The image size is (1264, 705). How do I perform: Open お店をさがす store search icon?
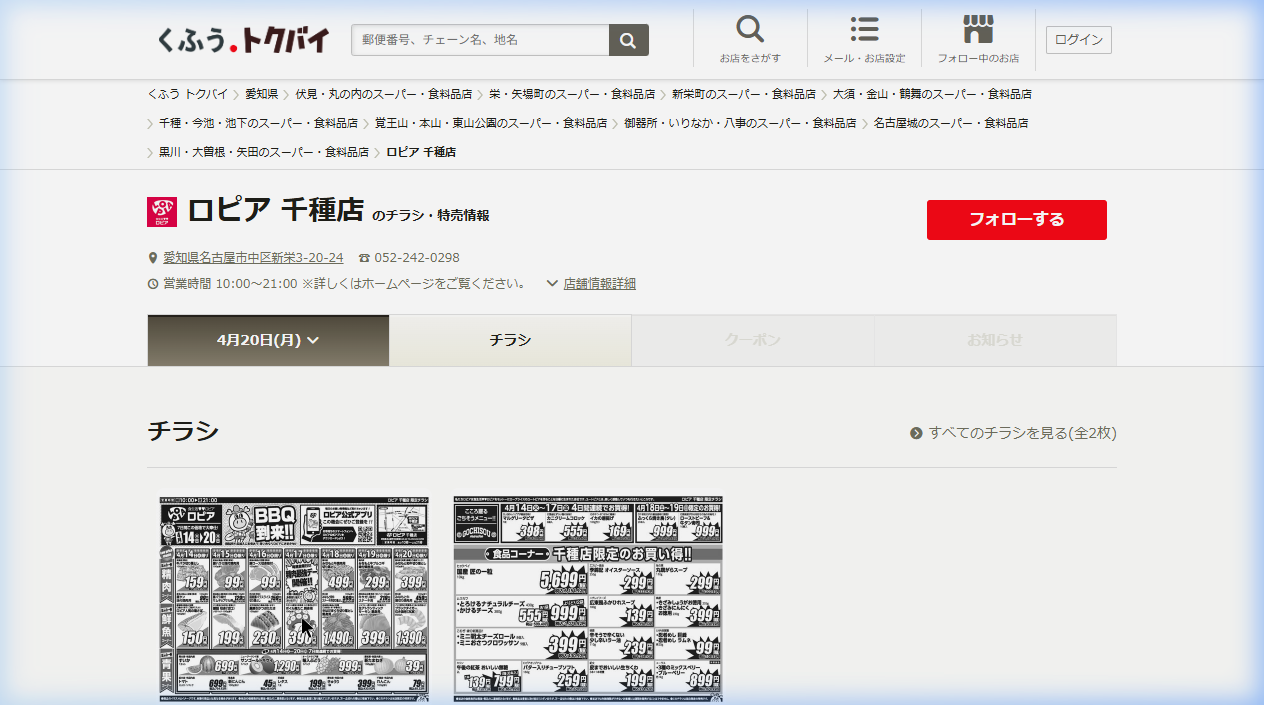tap(750, 30)
